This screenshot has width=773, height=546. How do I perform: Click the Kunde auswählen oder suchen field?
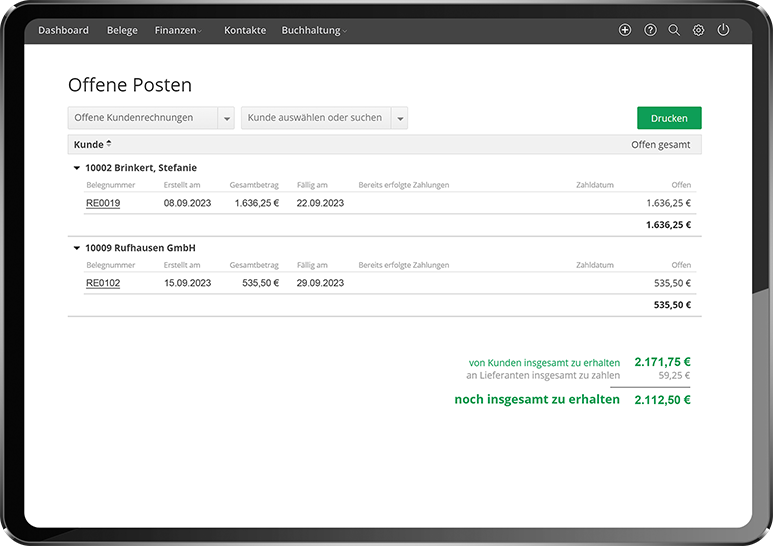point(316,118)
